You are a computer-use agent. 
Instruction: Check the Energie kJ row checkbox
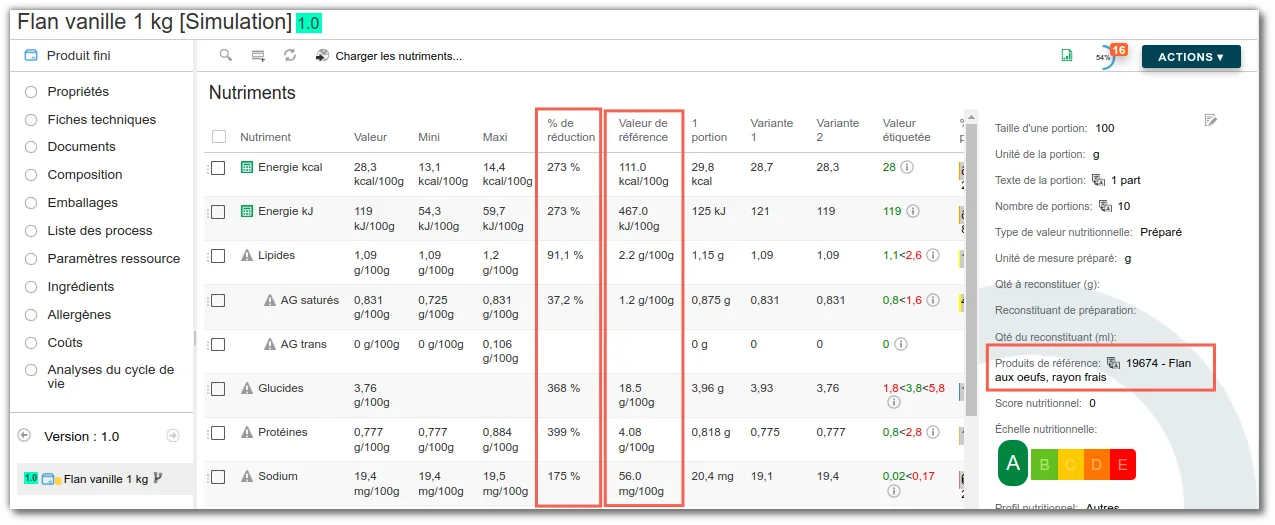(218, 212)
